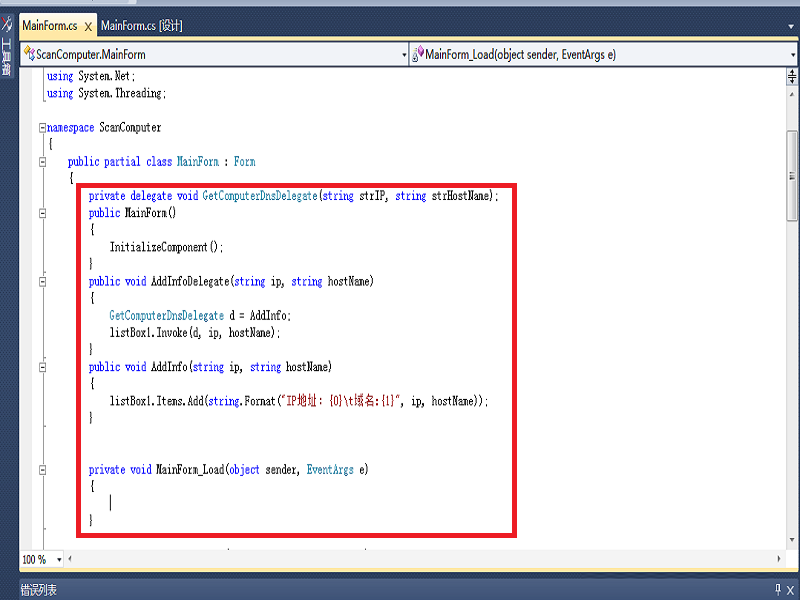
Task: Click 'listBox1.Invoke(d, ip, hostName);' line
Action: point(195,333)
